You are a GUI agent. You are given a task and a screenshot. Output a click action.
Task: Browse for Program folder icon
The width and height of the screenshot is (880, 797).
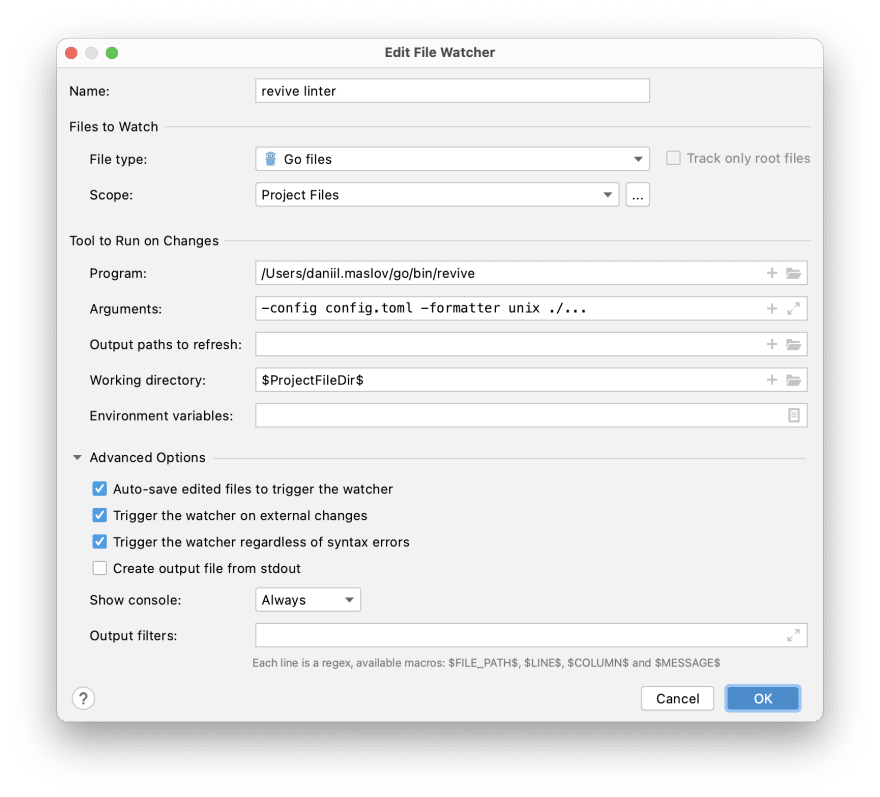(x=793, y=273)
